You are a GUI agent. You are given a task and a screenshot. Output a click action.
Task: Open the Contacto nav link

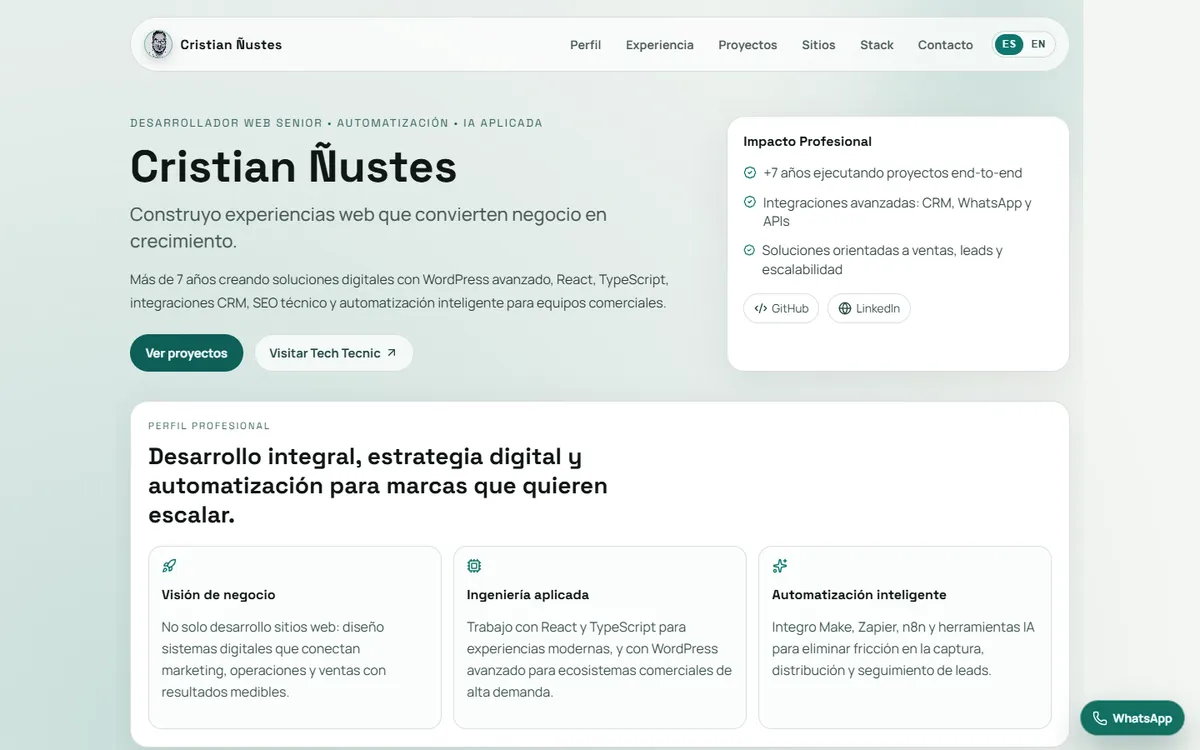(x=946, y=45)
